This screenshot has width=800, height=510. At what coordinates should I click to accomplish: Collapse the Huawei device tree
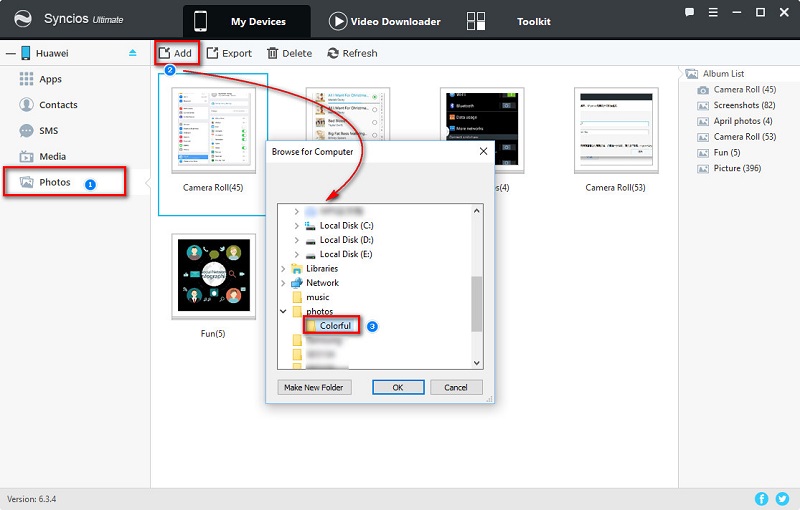pyautogui.click(x=10, y=53)
